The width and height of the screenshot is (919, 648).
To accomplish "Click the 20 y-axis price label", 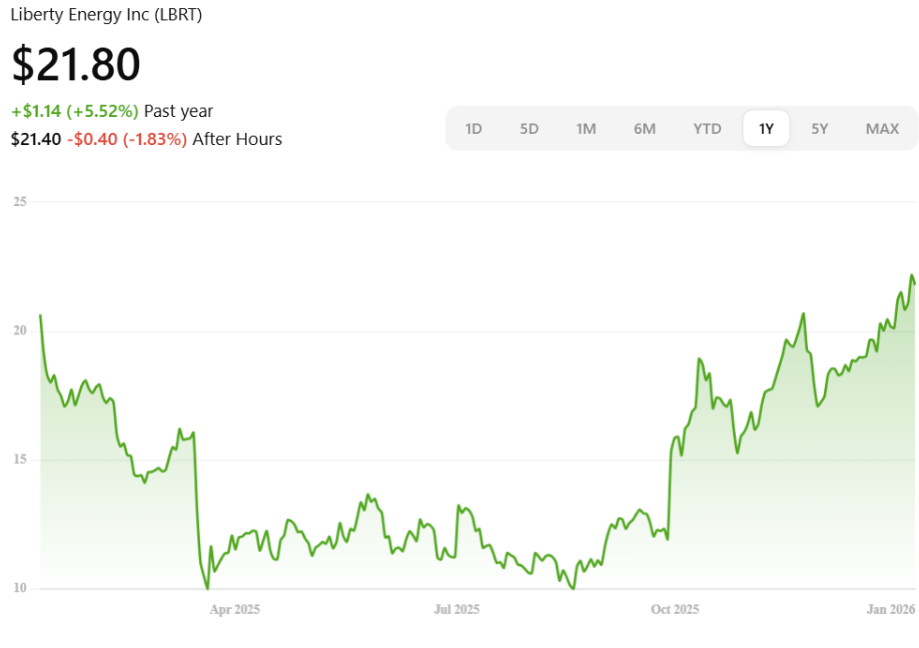I will pyautogui.click(x=20, y=331).
